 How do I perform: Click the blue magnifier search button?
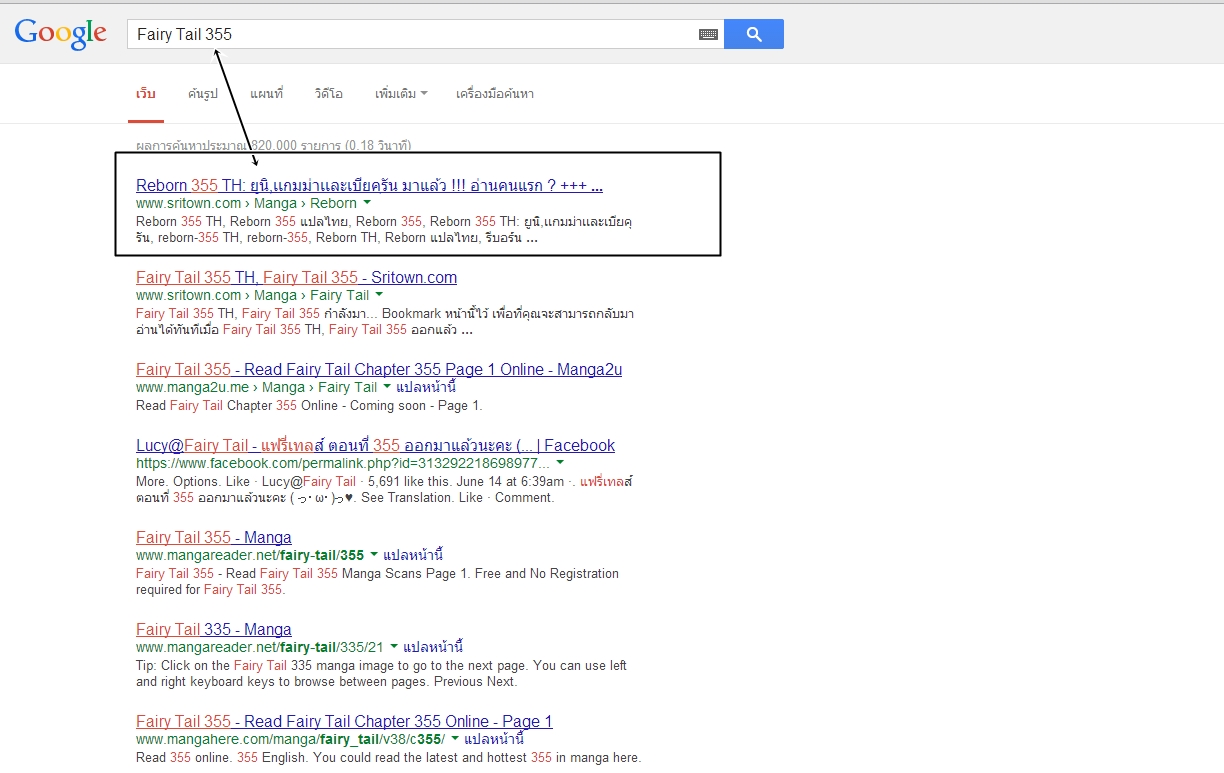[x=754, y=34]
